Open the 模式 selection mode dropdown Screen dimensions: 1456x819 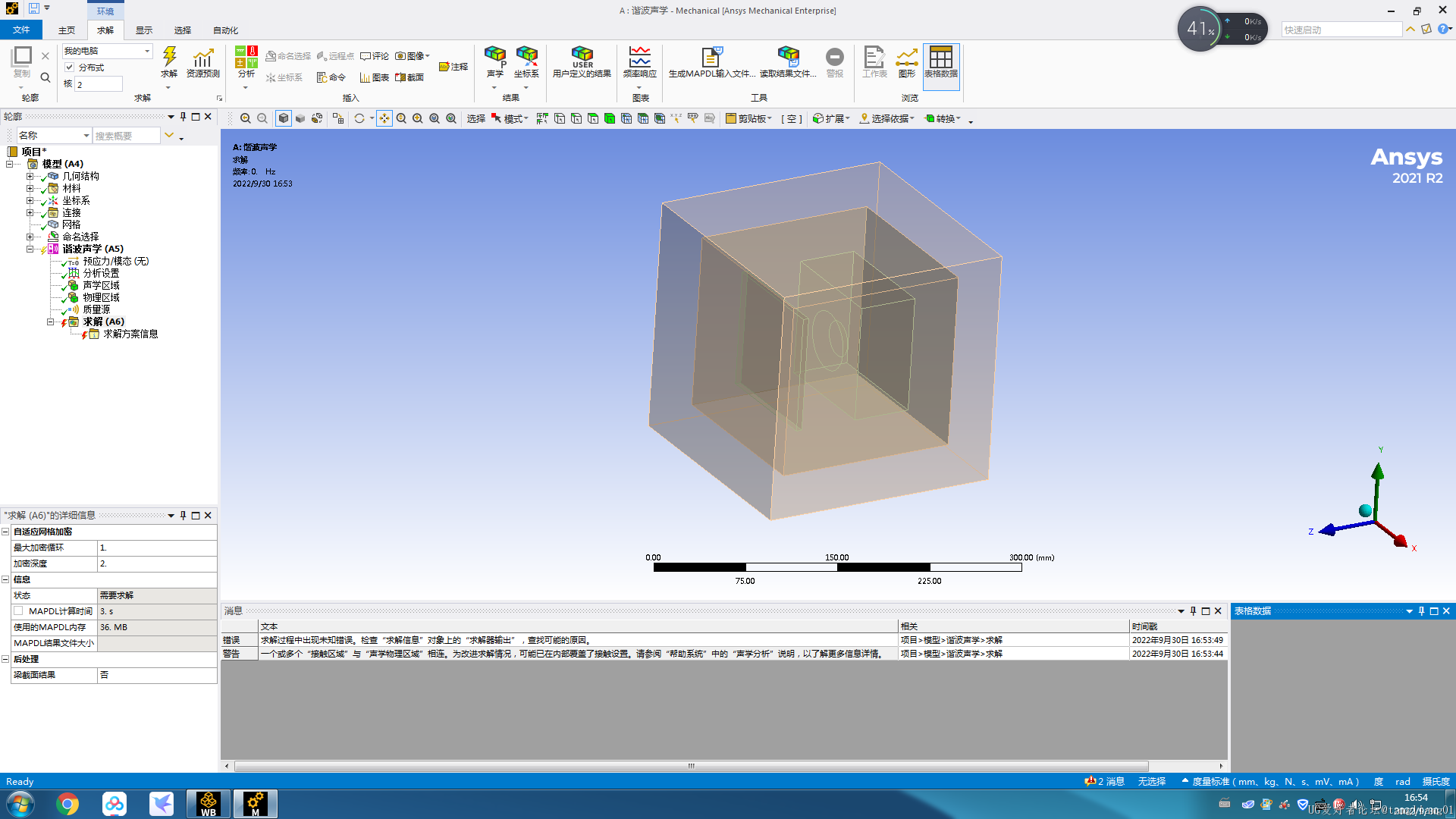[510, 118]
